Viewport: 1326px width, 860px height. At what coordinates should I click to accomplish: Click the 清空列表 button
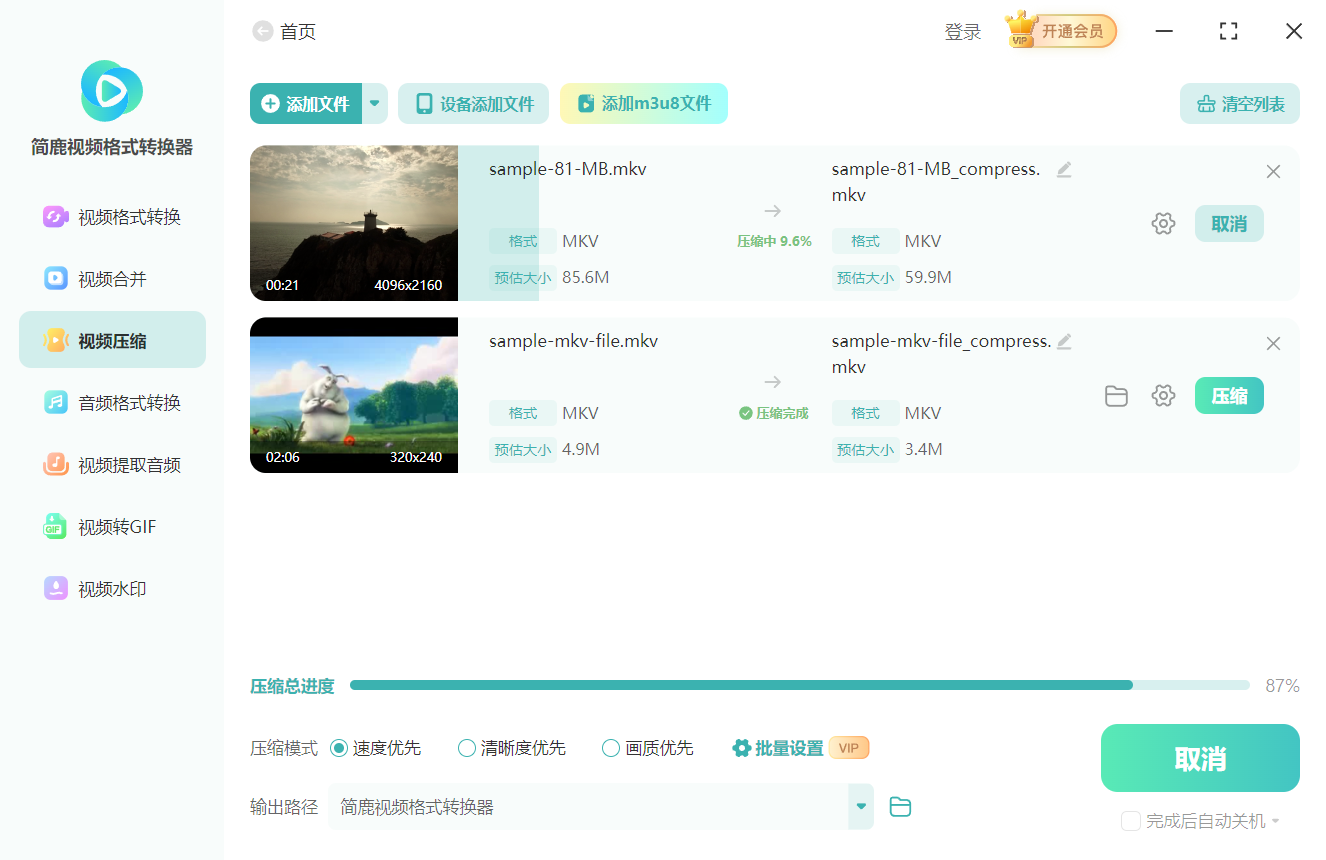(1240, 104)
